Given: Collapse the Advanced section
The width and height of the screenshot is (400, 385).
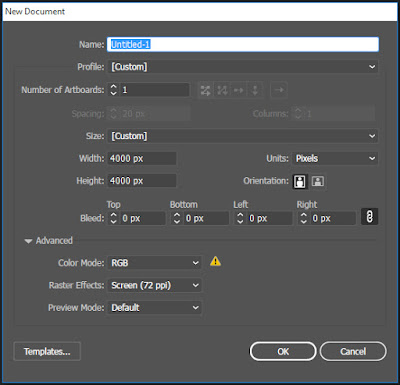Looking at the screenshot, I should point(28,241).
